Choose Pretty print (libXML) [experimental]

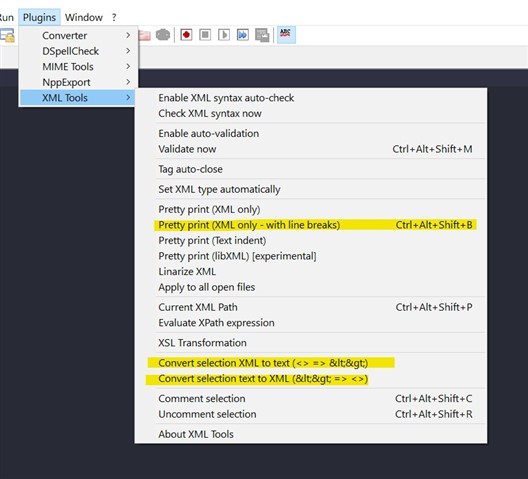[x=310, y=256]
